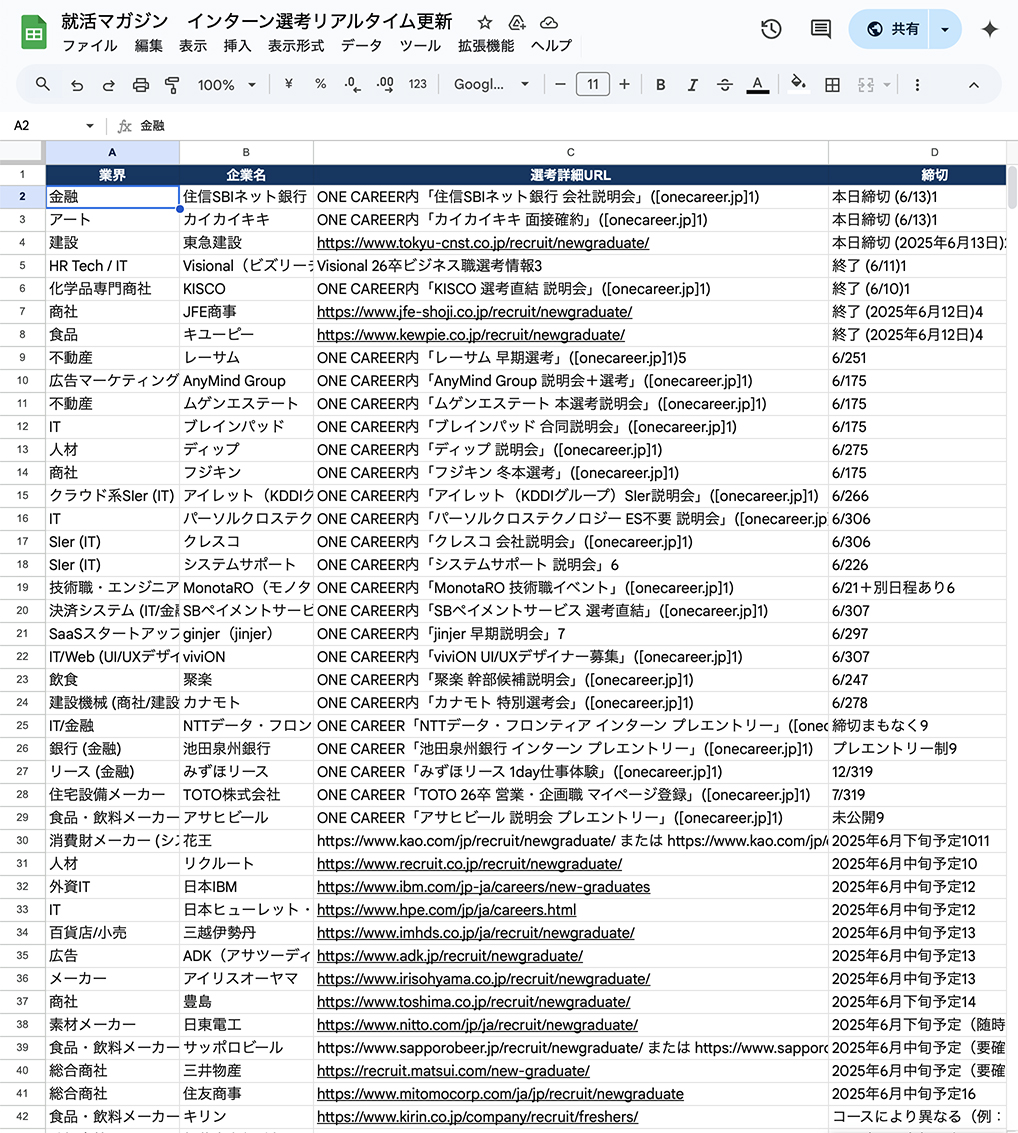This screenshot has width=1018, height=1133.
Task: Select cell containing 住信SBIネット銀行
Action: point(246,197)
